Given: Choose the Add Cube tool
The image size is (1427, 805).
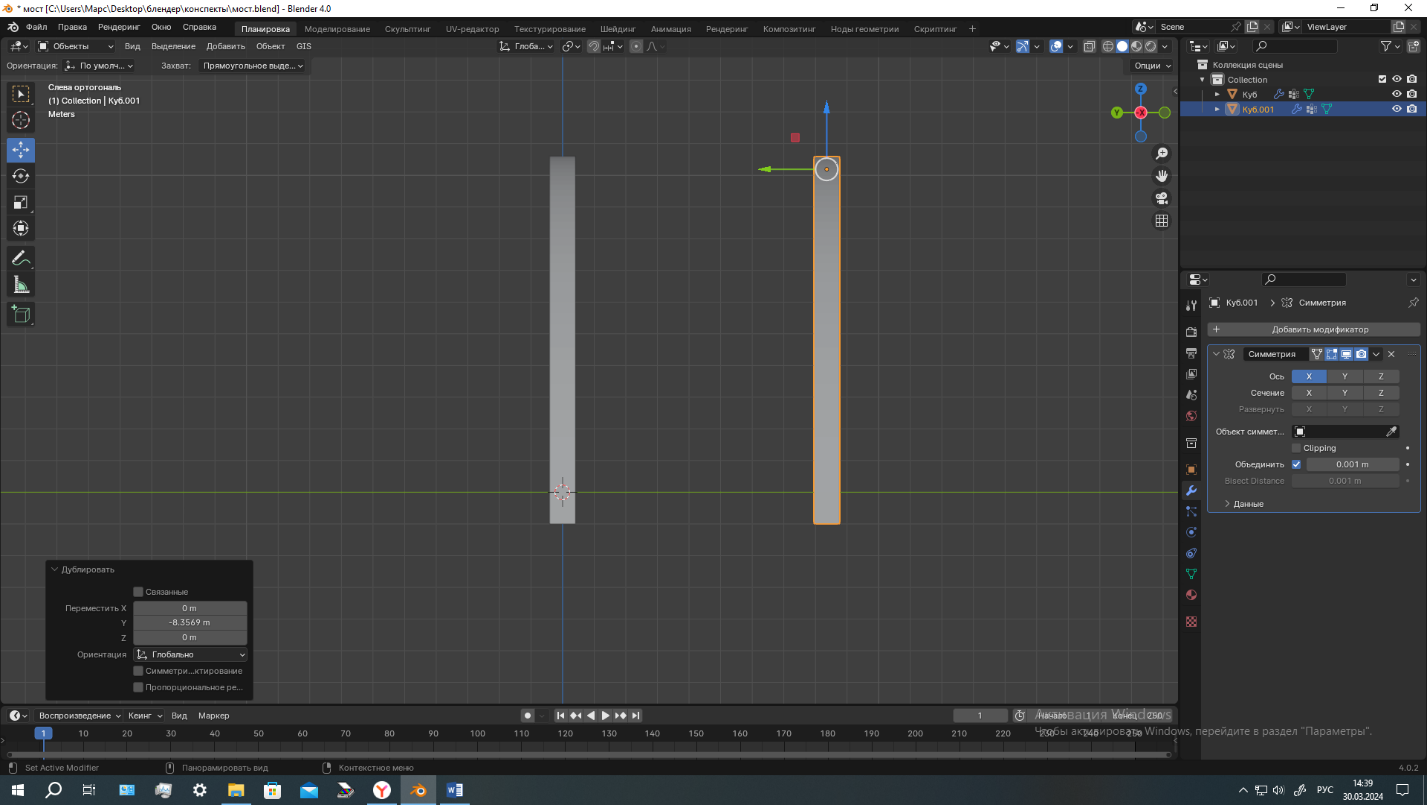Looking at the screenshot, I should pos(21,315).
